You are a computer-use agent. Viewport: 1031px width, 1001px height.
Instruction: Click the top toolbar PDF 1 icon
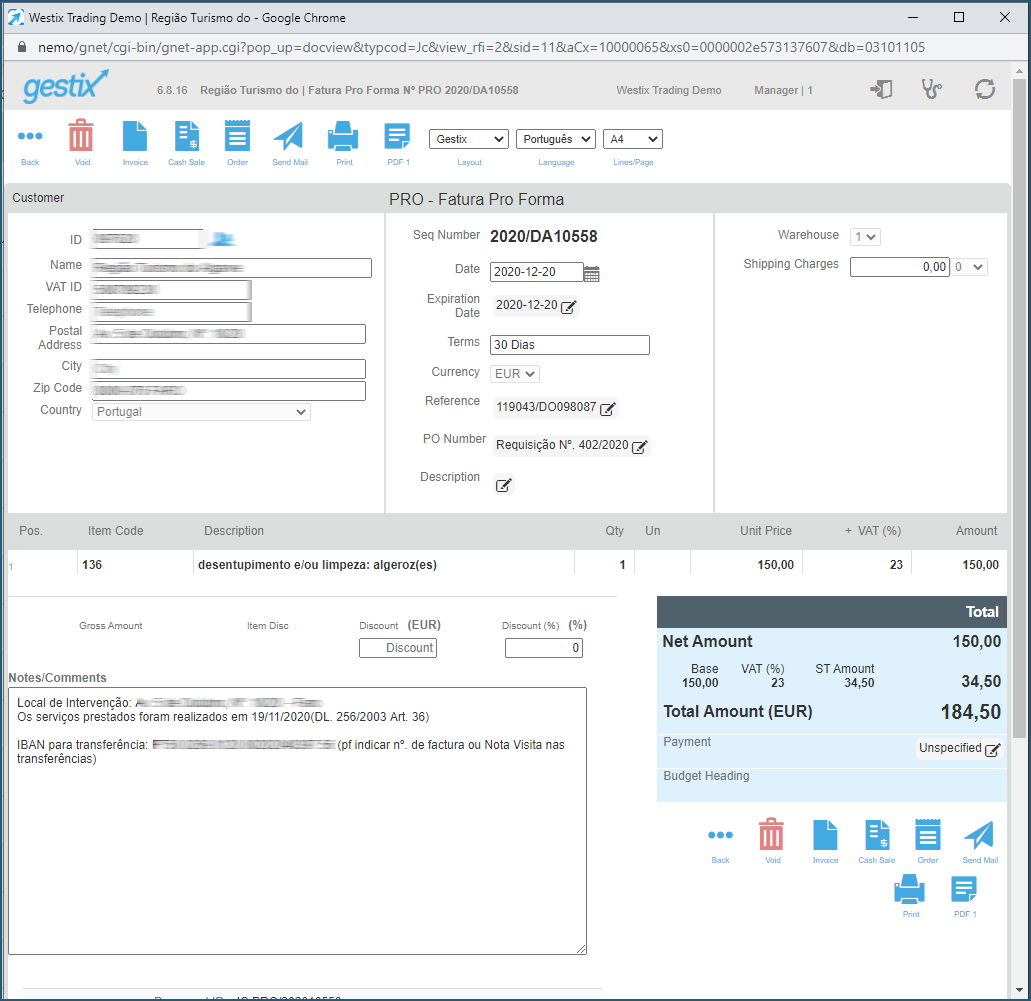[x=397, y=136]
